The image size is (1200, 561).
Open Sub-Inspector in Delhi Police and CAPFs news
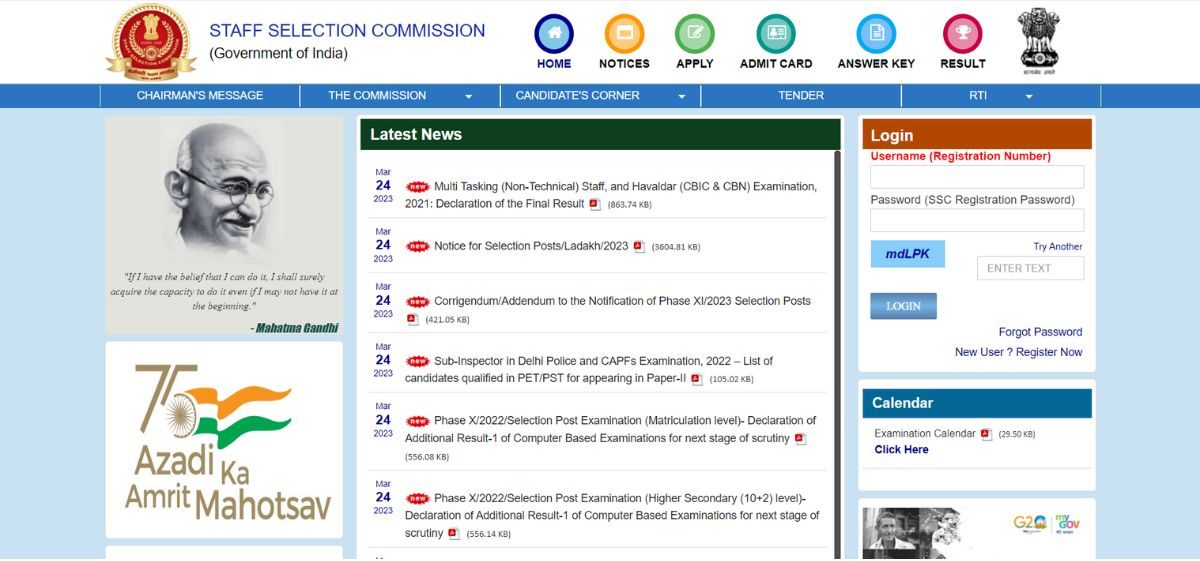(x=589, y=369)
